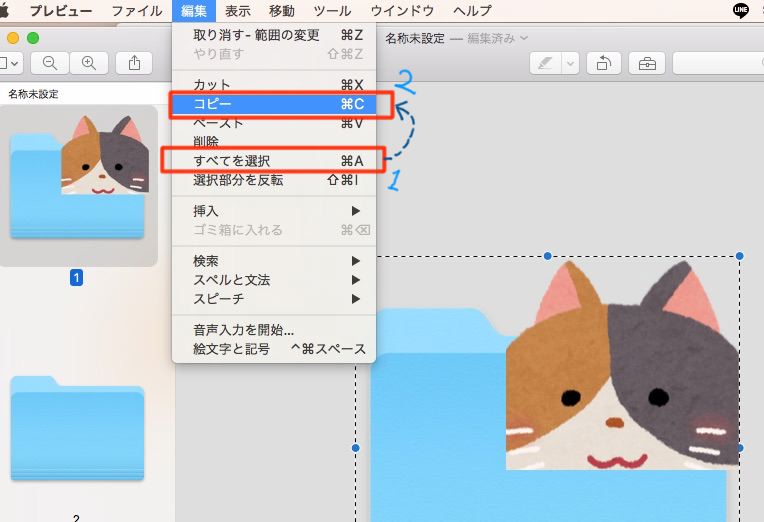This screenshot has width=764, height=522.
Task: Choose 削除 from the edit menu
Action: point(274,141)
